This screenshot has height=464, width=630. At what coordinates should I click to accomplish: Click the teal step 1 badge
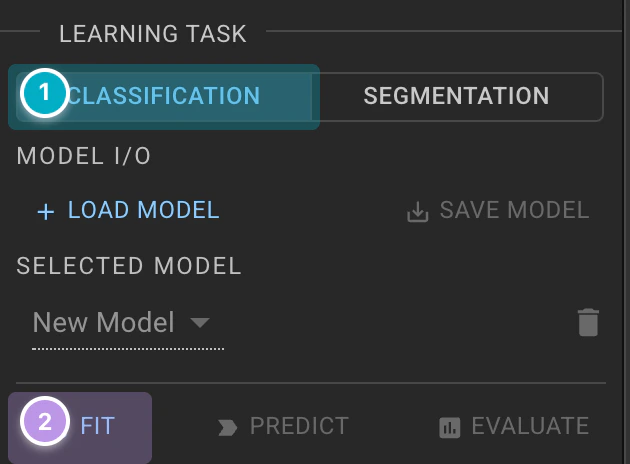[45, 93]
